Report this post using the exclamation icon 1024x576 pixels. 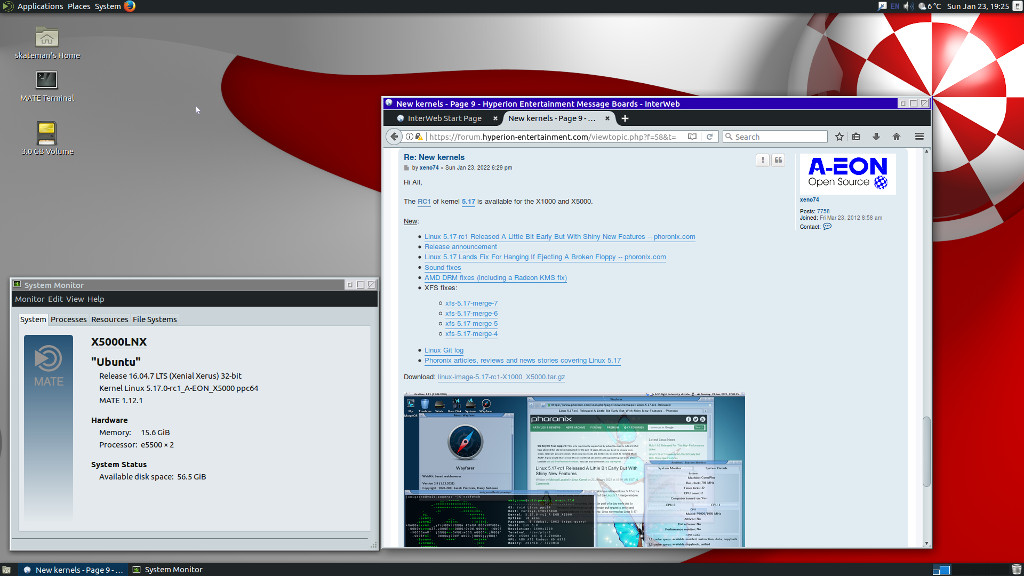click(x=762, y=160)
